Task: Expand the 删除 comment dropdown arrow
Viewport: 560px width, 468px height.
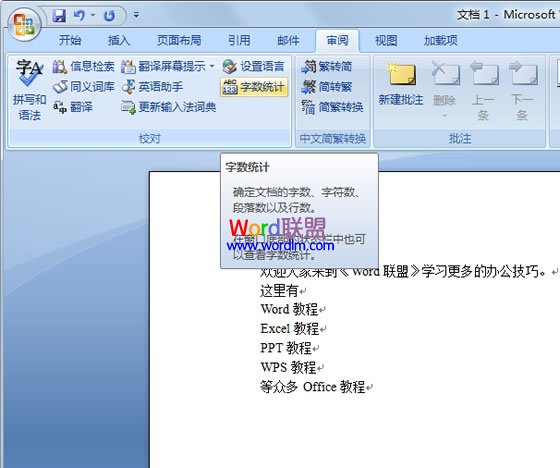Action: [445, 116]
